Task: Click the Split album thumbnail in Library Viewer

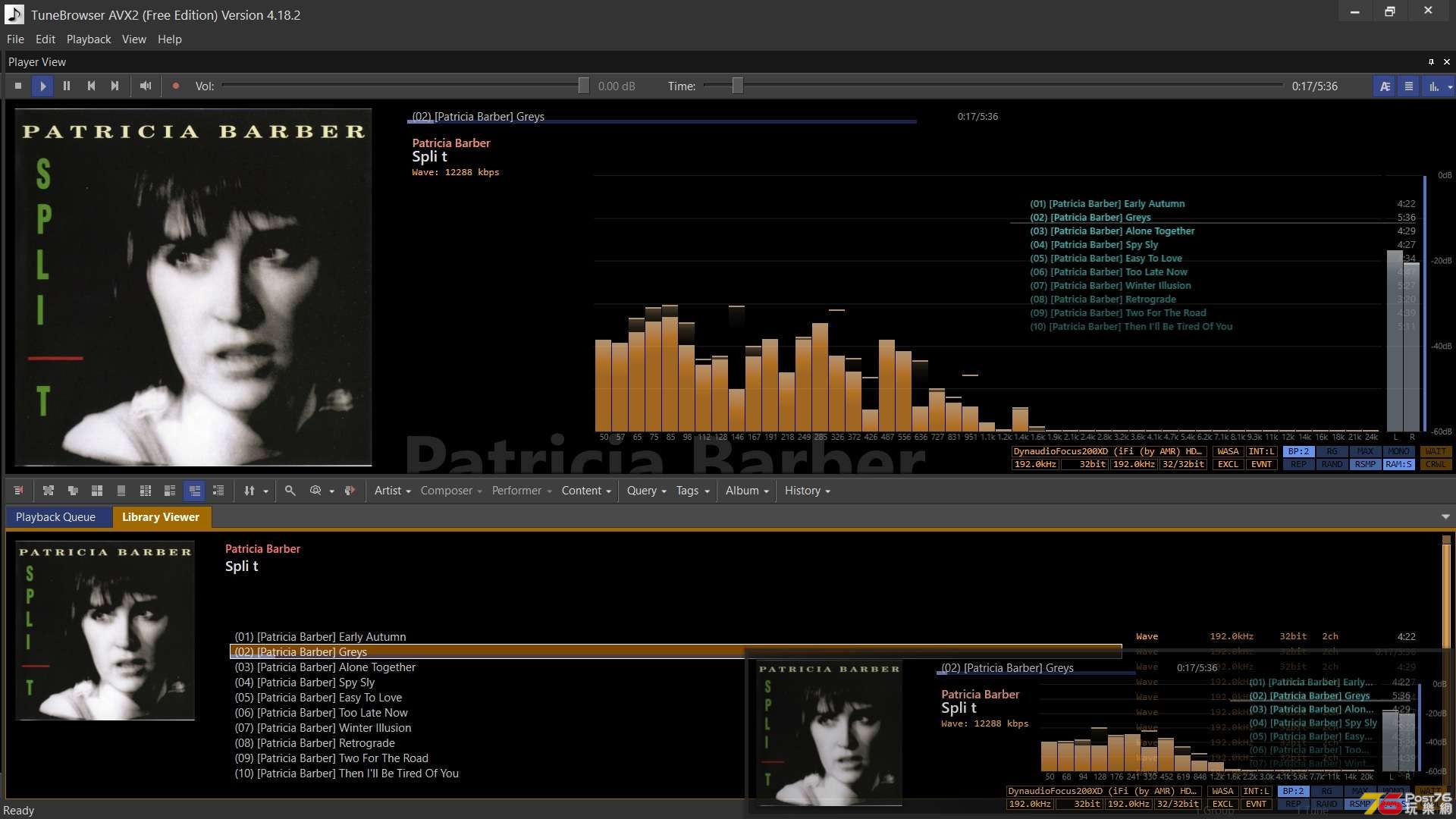Action: [x=105, y=630]
